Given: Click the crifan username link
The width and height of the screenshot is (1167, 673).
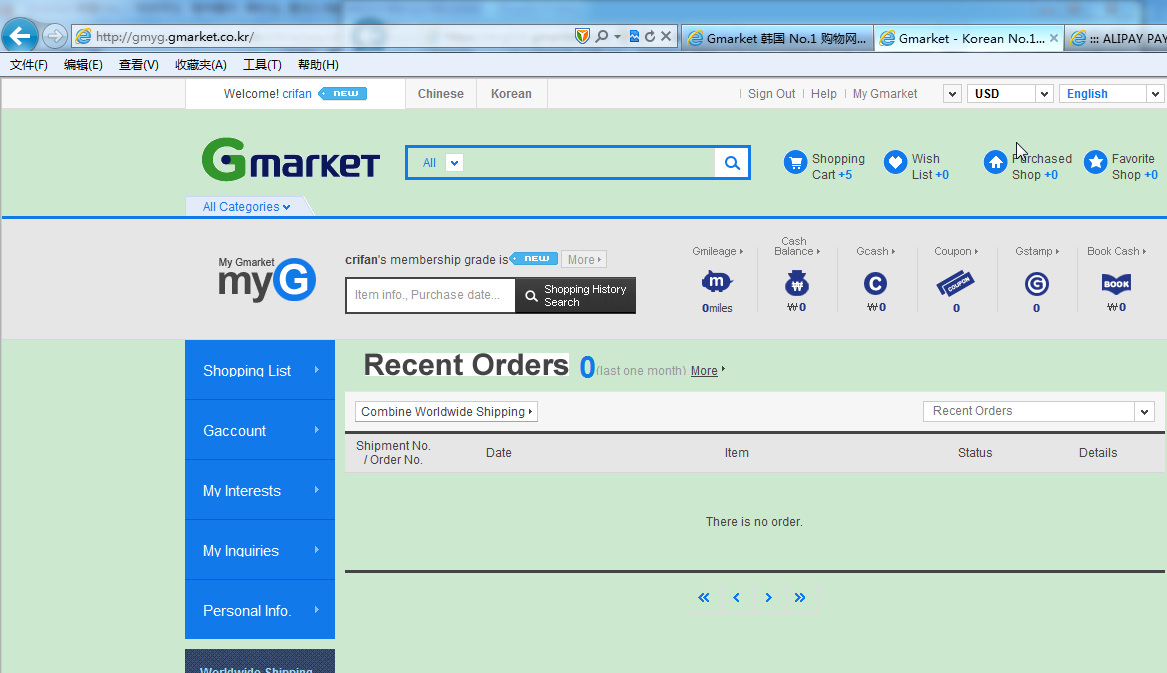Looking at the screenshot, I should point(297,94).
